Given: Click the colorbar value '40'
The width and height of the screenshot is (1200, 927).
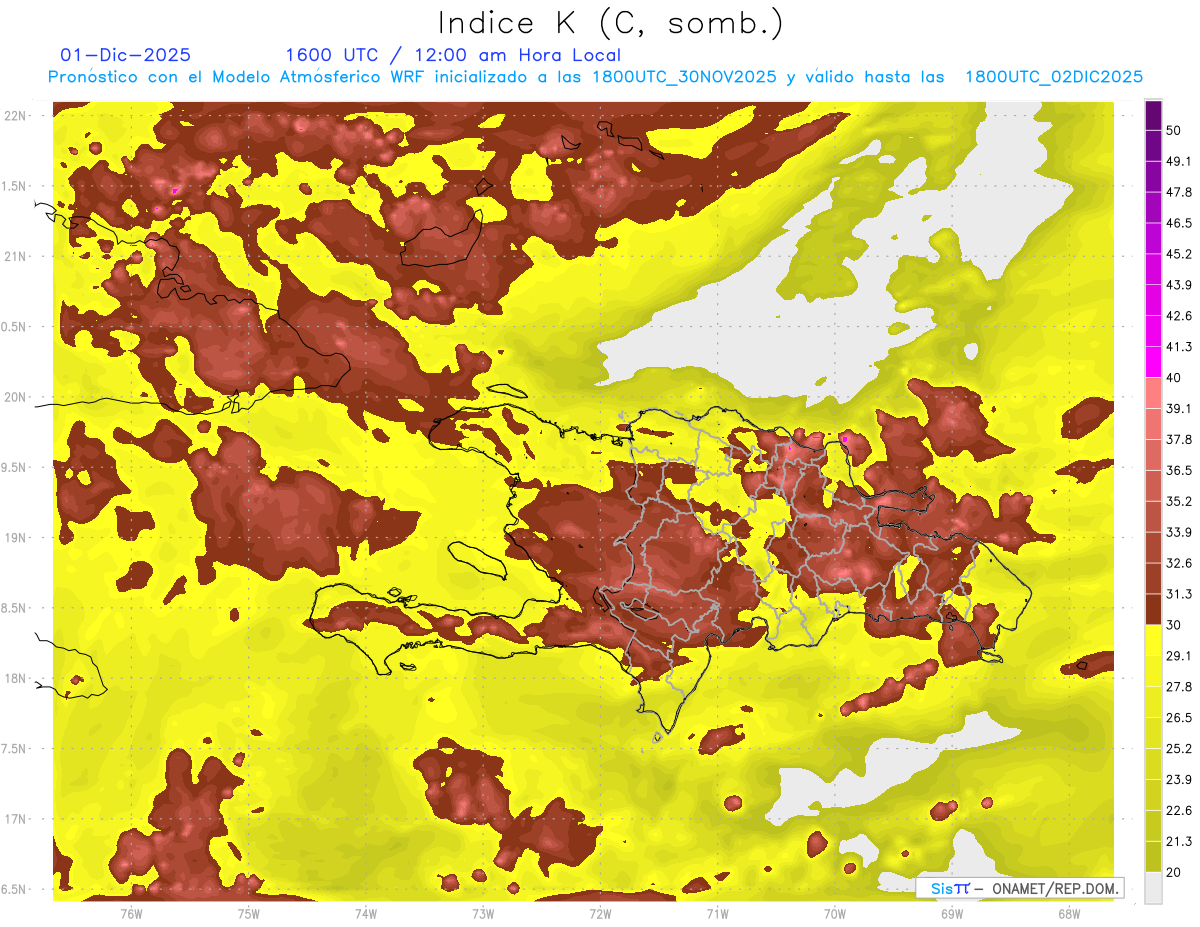Looking at the screenshot, I should click(x=1175, y=377).
